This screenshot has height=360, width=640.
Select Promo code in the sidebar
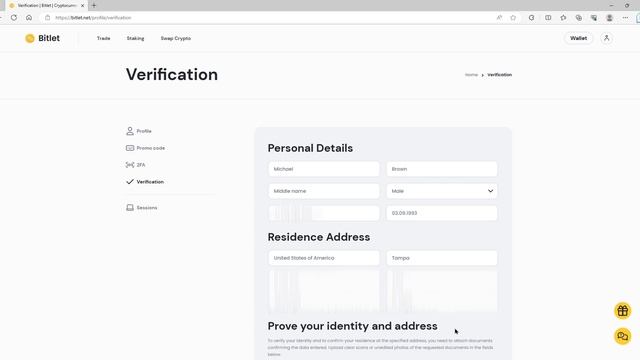pyautogui.click(x=145, y=148)
